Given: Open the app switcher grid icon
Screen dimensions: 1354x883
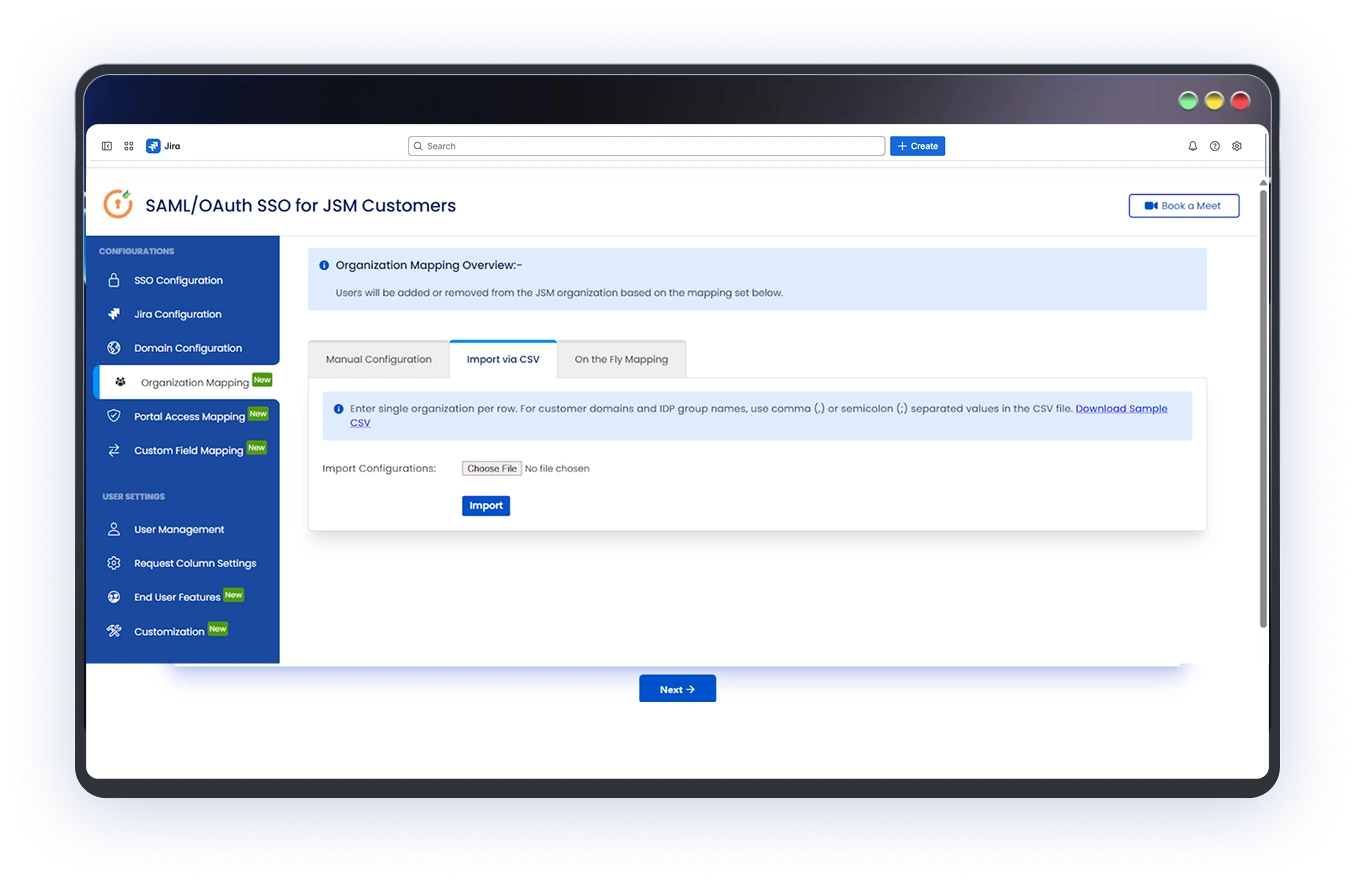Looking at the screenshot, I should pos(129,146).
